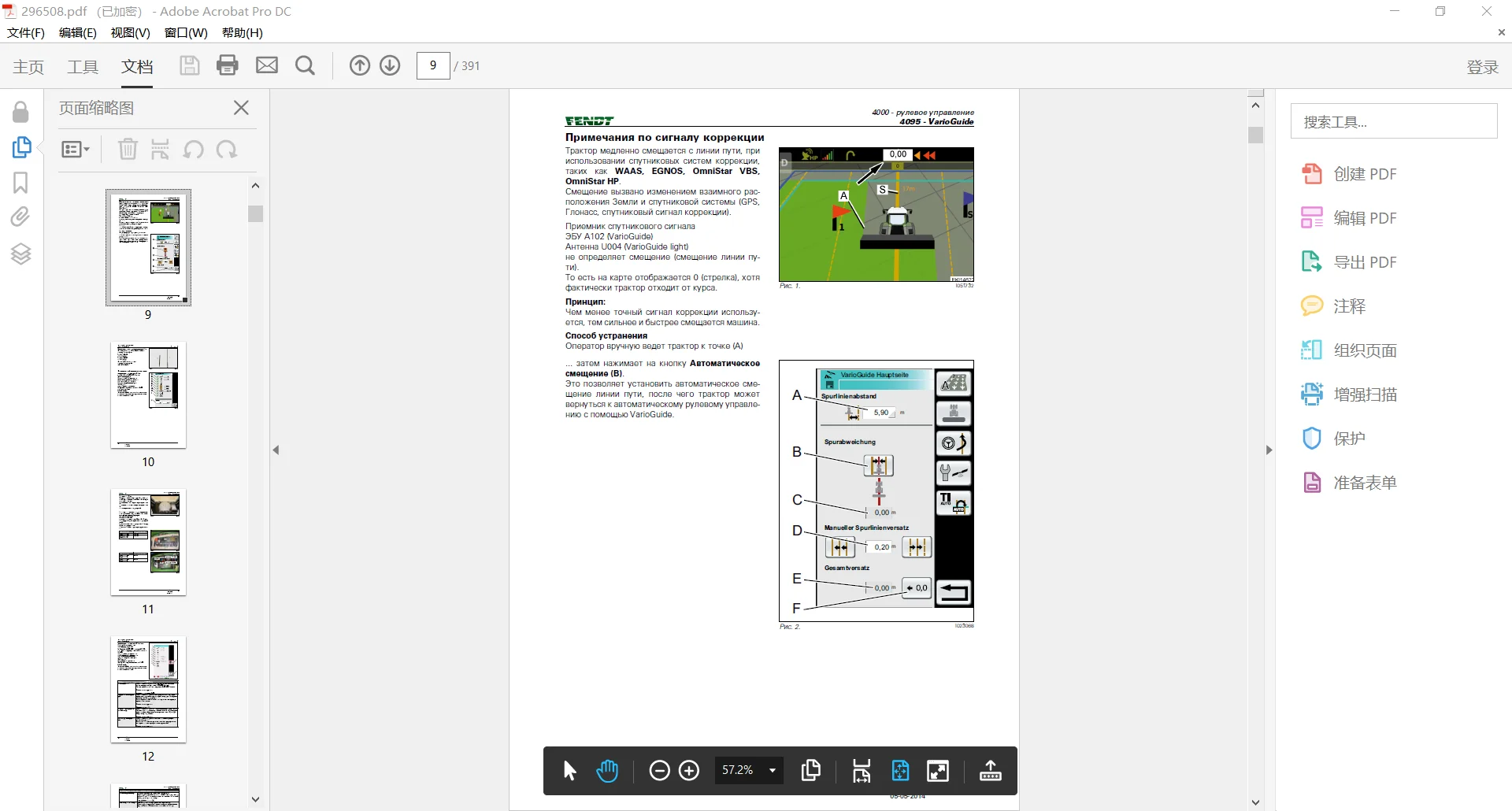Open 文件(F) menu
The image size is (1512, 811).
pos(26,33)
